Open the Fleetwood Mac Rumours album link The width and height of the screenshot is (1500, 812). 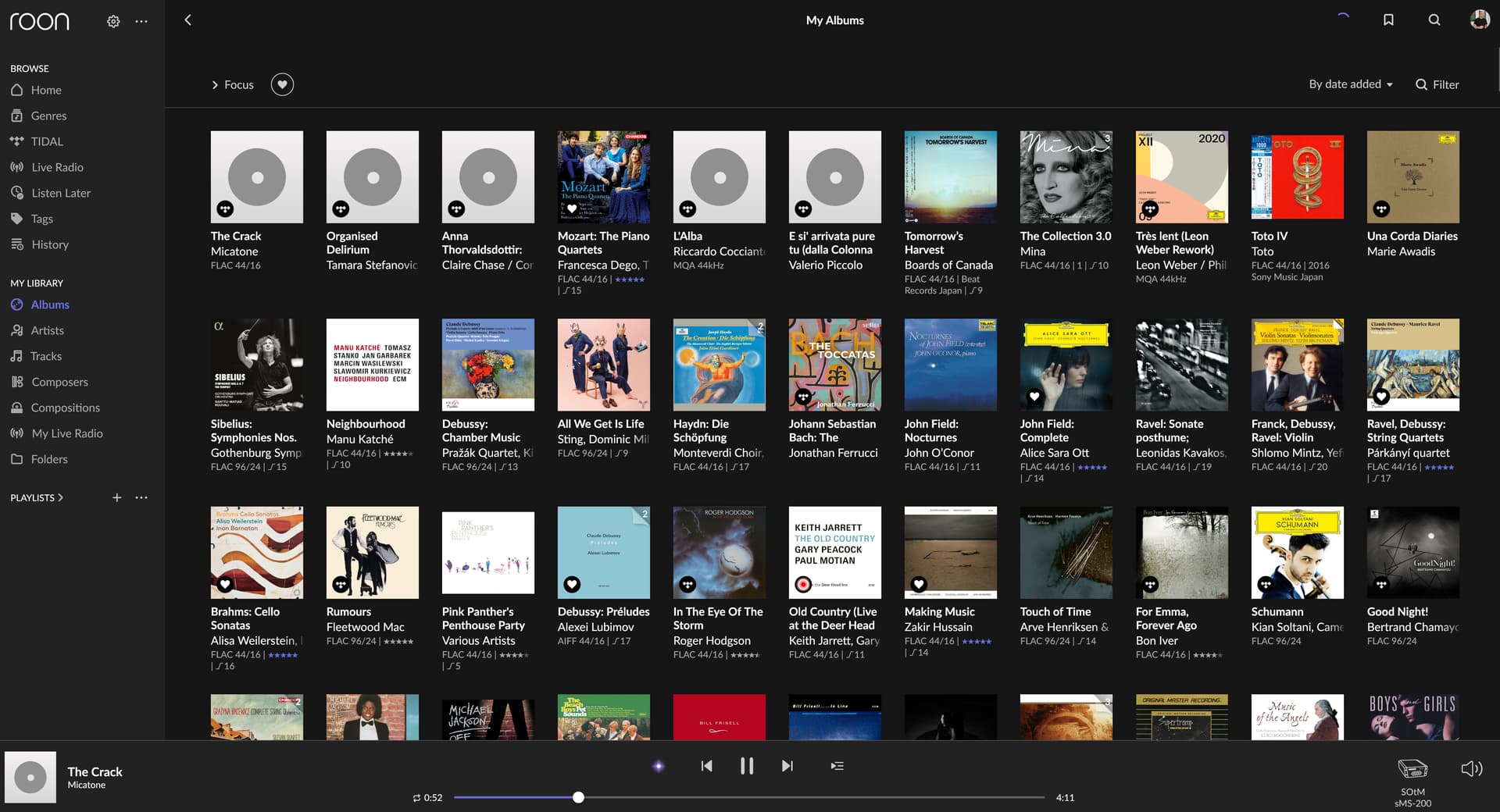click(348, 612)
